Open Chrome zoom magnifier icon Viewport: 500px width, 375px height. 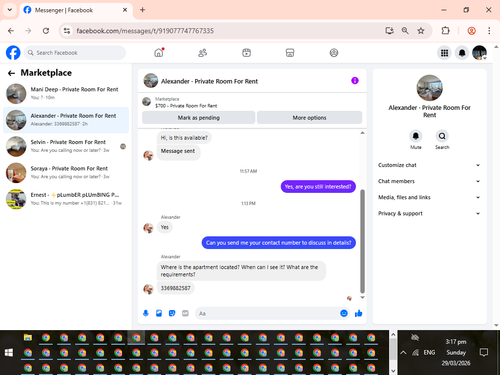[x=405, y=31]
